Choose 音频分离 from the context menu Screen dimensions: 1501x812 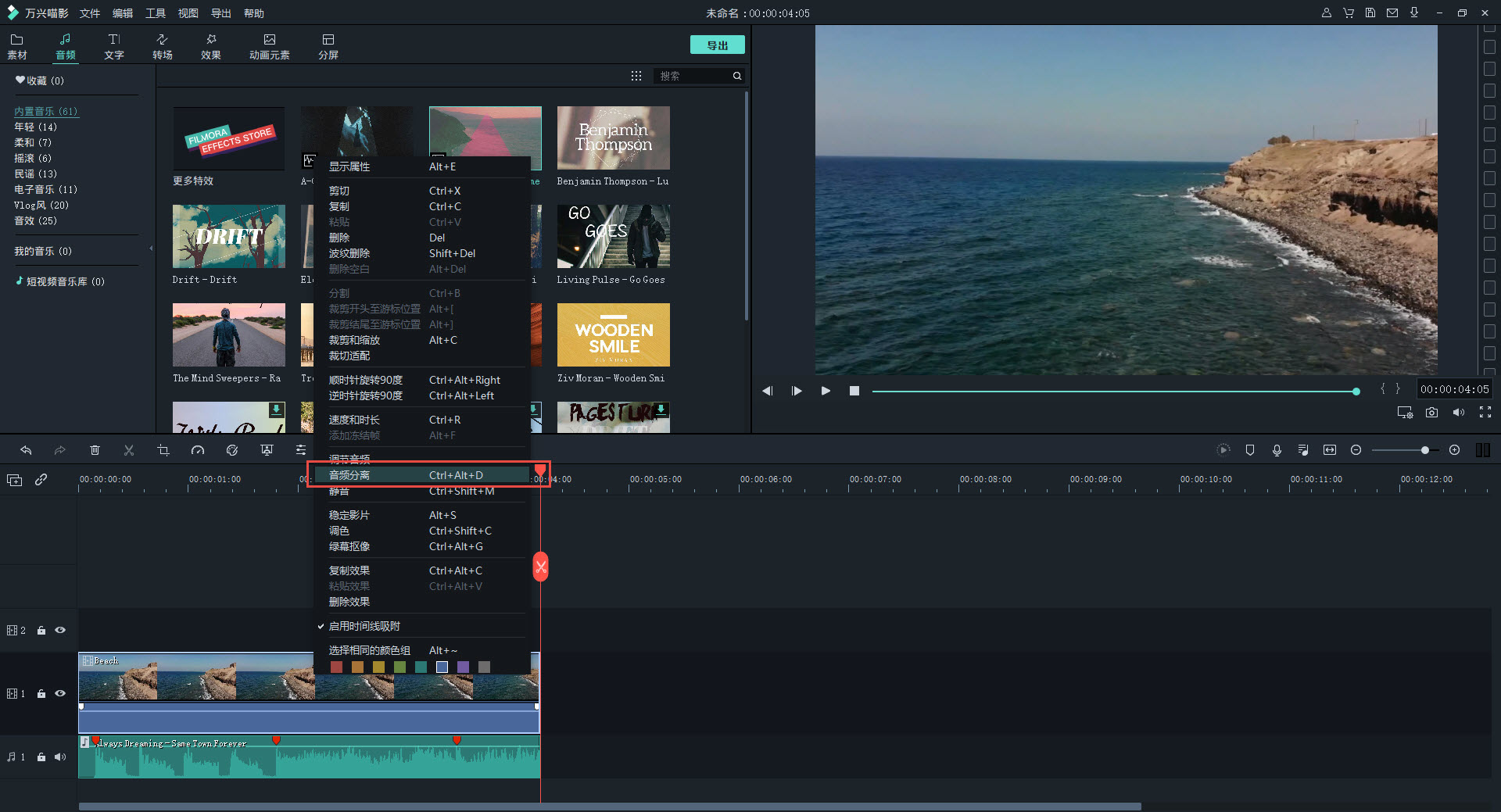point(349,475)
